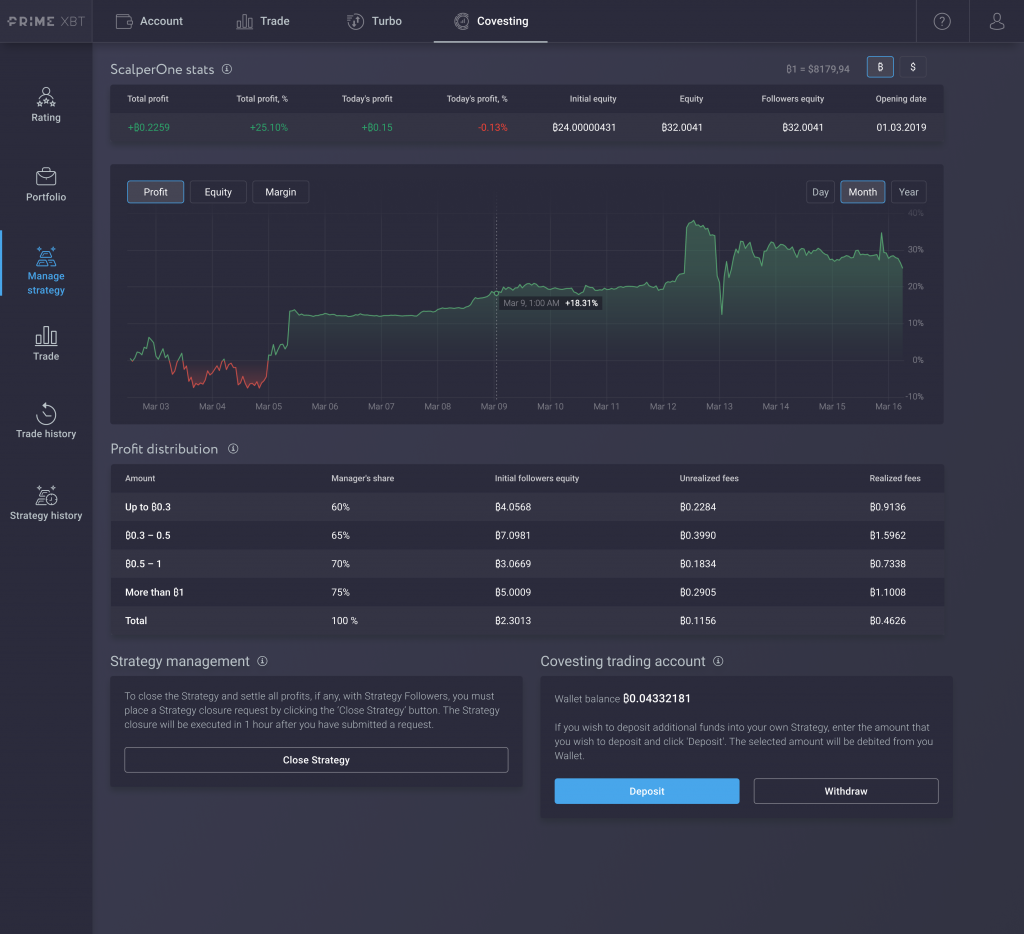The width and height of the screenshot is (1024, 934).
Task: Click the Close Strategy button
Action: click(x=316, y=760)
